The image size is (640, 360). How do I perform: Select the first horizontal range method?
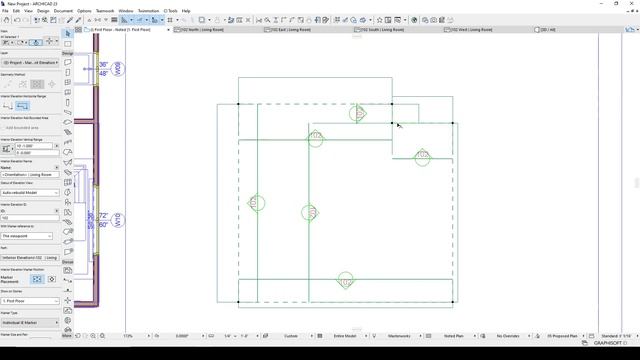(7, 106)
